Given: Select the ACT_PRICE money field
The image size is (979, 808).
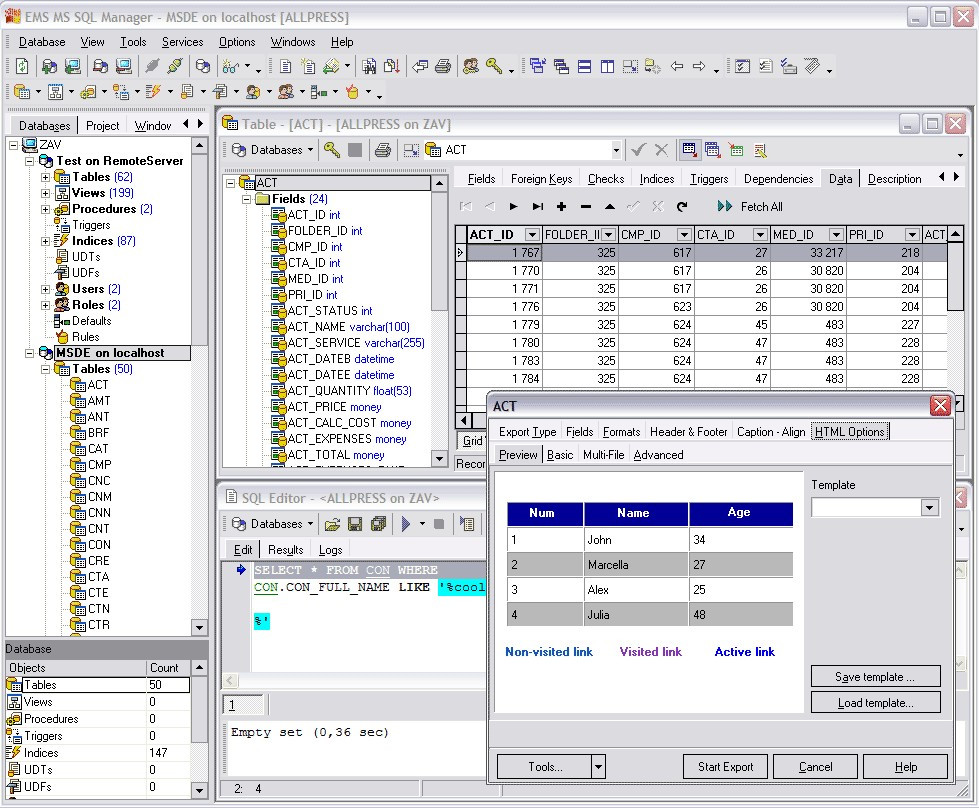Looking at the screenshot, I should [334, 407].
